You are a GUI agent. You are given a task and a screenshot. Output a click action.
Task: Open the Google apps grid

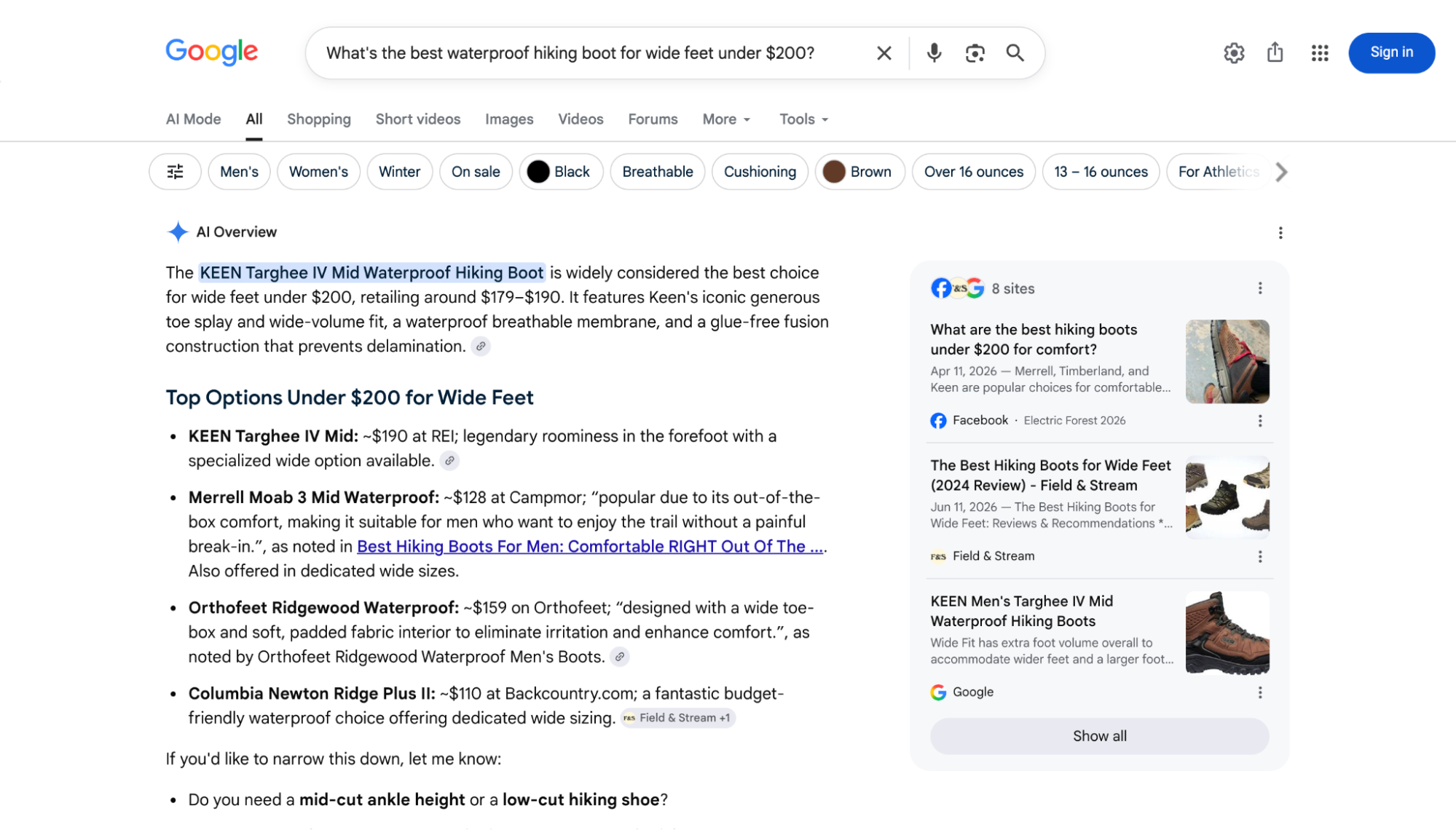pyautogui.click(x=1320, y=52)
